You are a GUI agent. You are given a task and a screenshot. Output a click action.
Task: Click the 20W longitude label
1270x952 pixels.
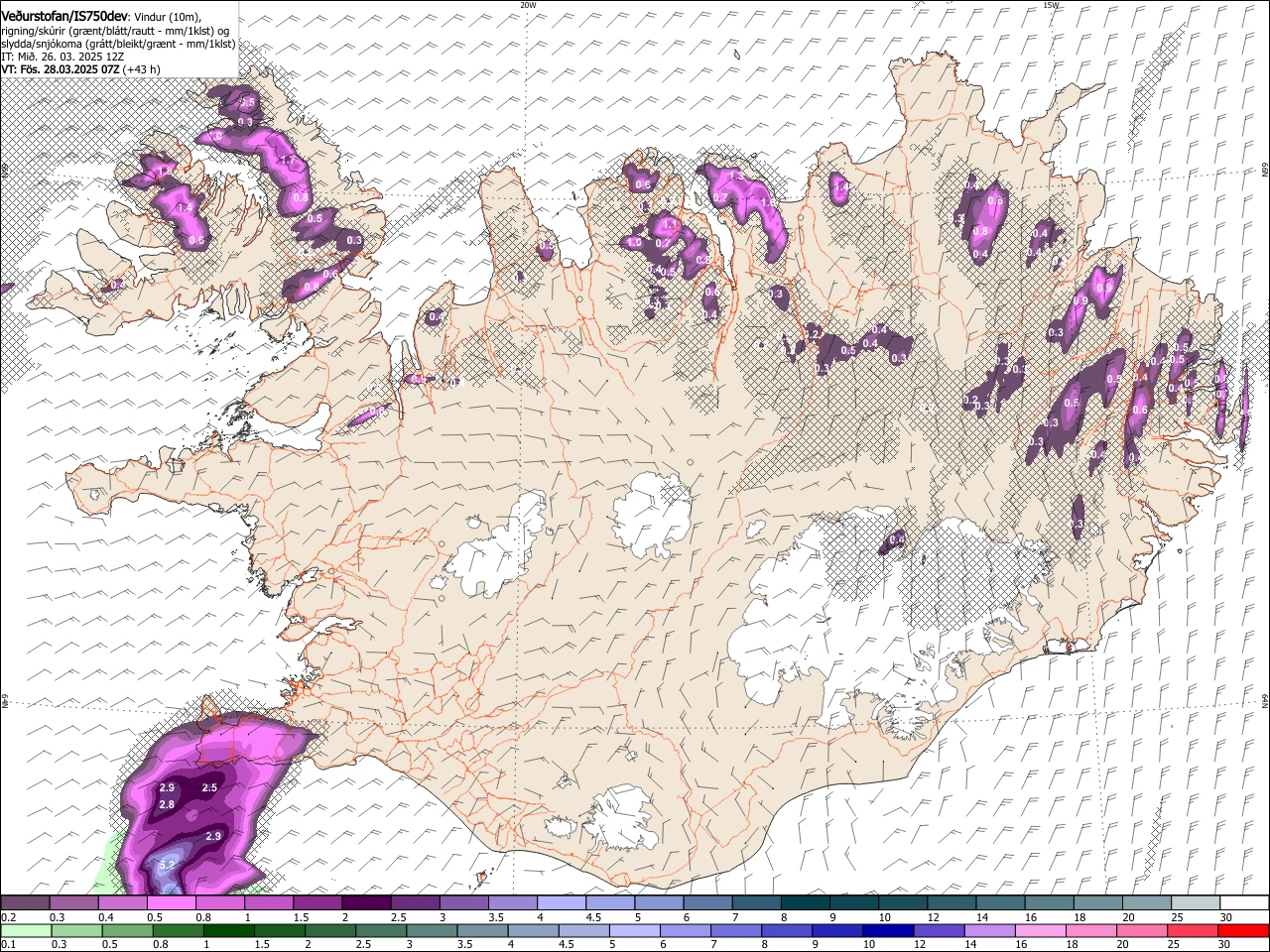(x=528, y=5)
